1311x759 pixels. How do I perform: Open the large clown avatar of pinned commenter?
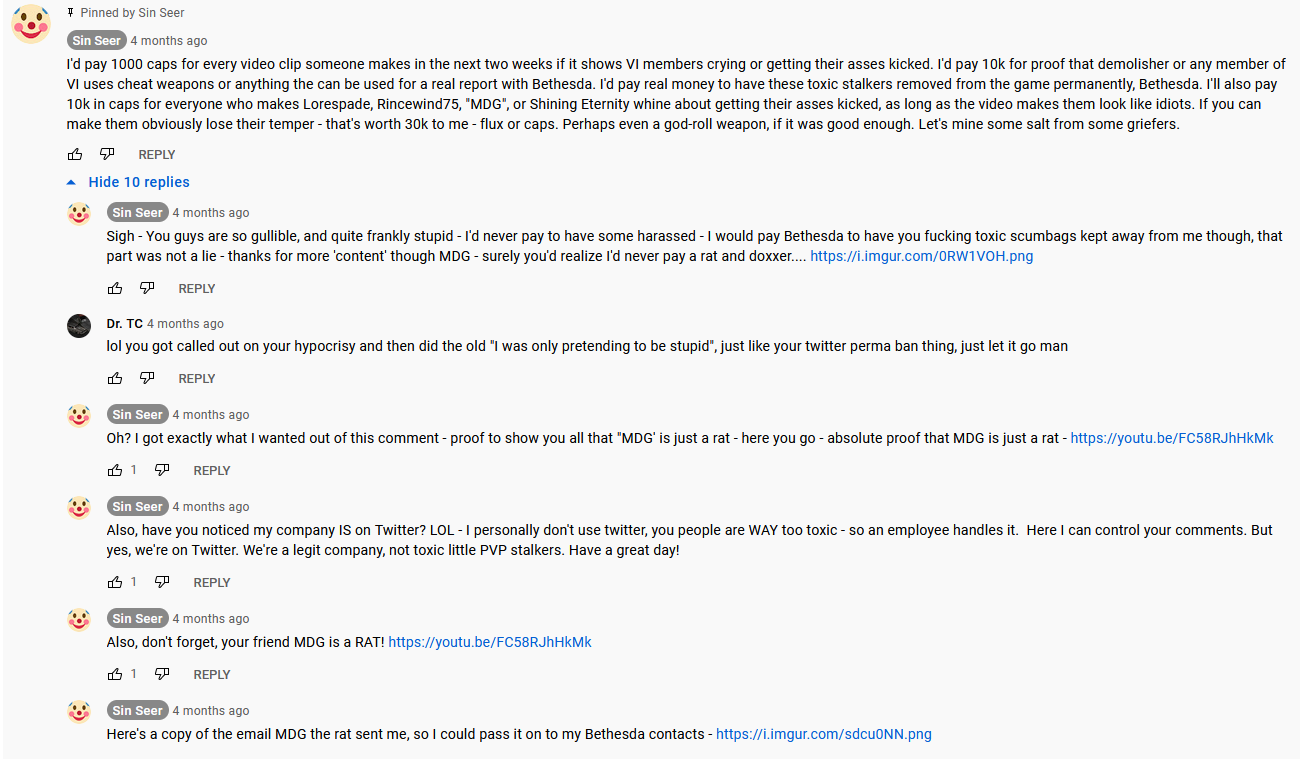click(31, 24)
